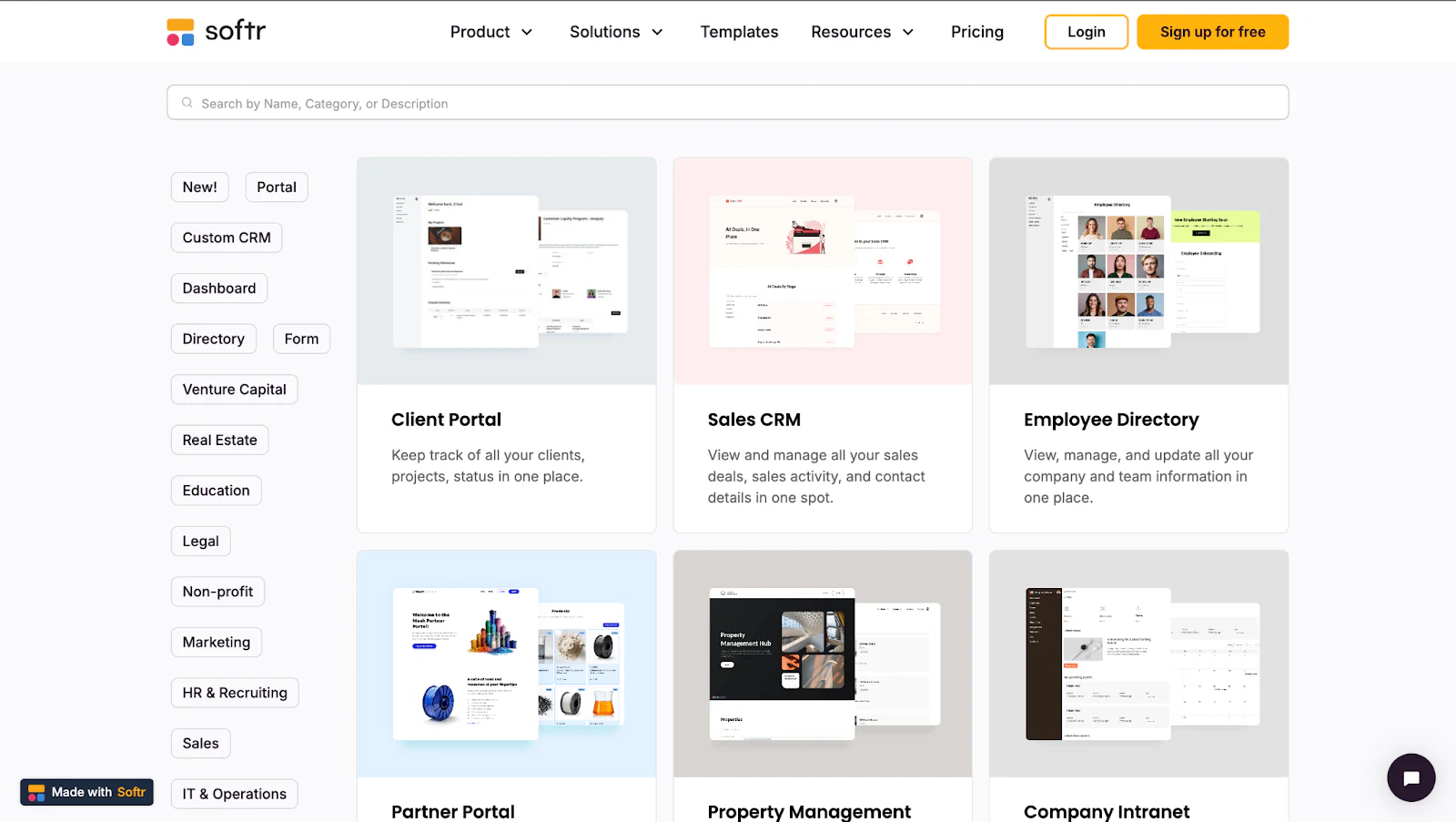Choose the Marketing category filter
The width and height of the screenshot is (1456, 822).
216,642
